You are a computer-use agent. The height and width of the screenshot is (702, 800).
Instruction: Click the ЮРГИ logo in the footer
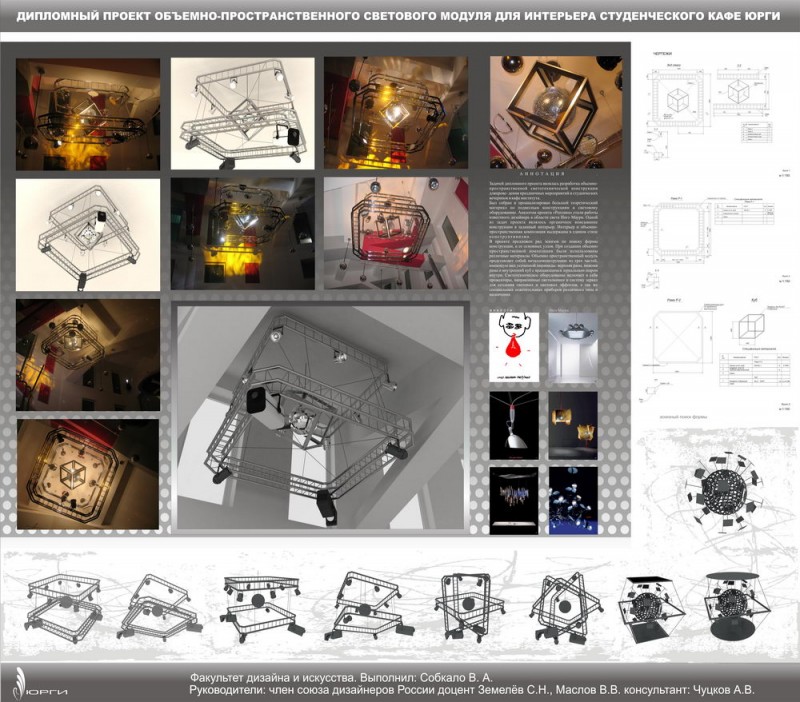pos(40,684)
